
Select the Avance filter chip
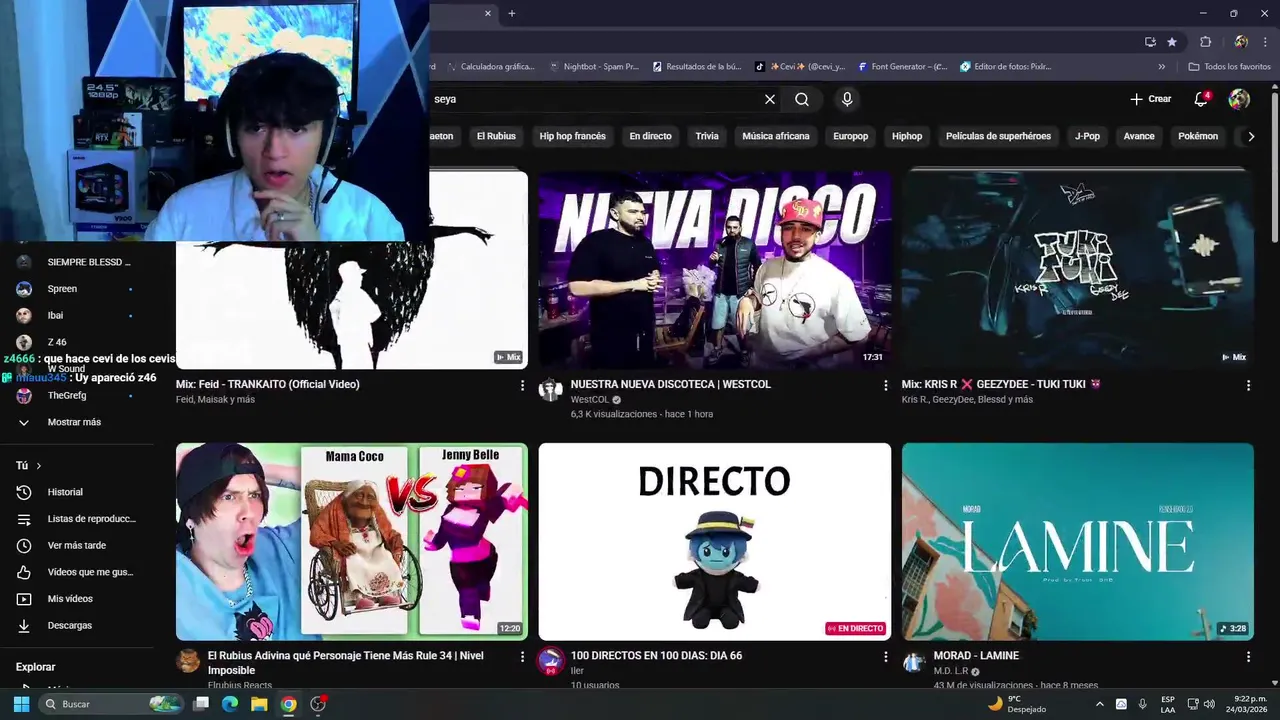[x=1139, y=136]
